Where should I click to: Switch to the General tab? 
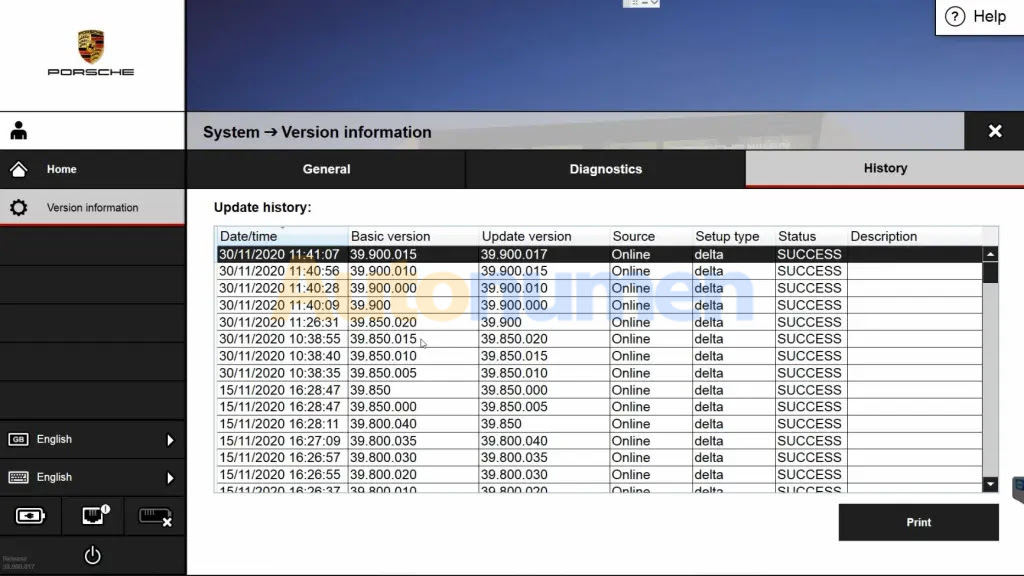tap(326, 169)
